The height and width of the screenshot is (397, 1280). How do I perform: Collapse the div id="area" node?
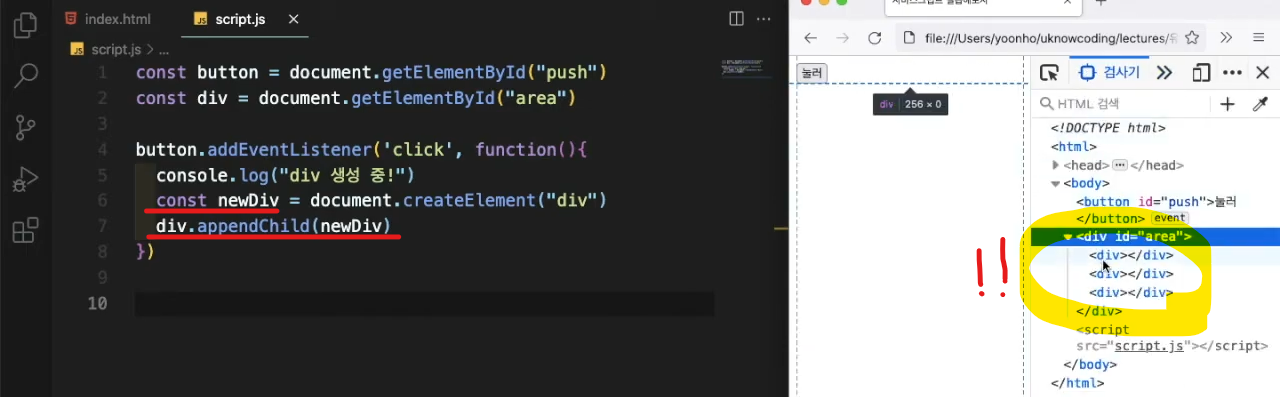[x=1068, y=237]
